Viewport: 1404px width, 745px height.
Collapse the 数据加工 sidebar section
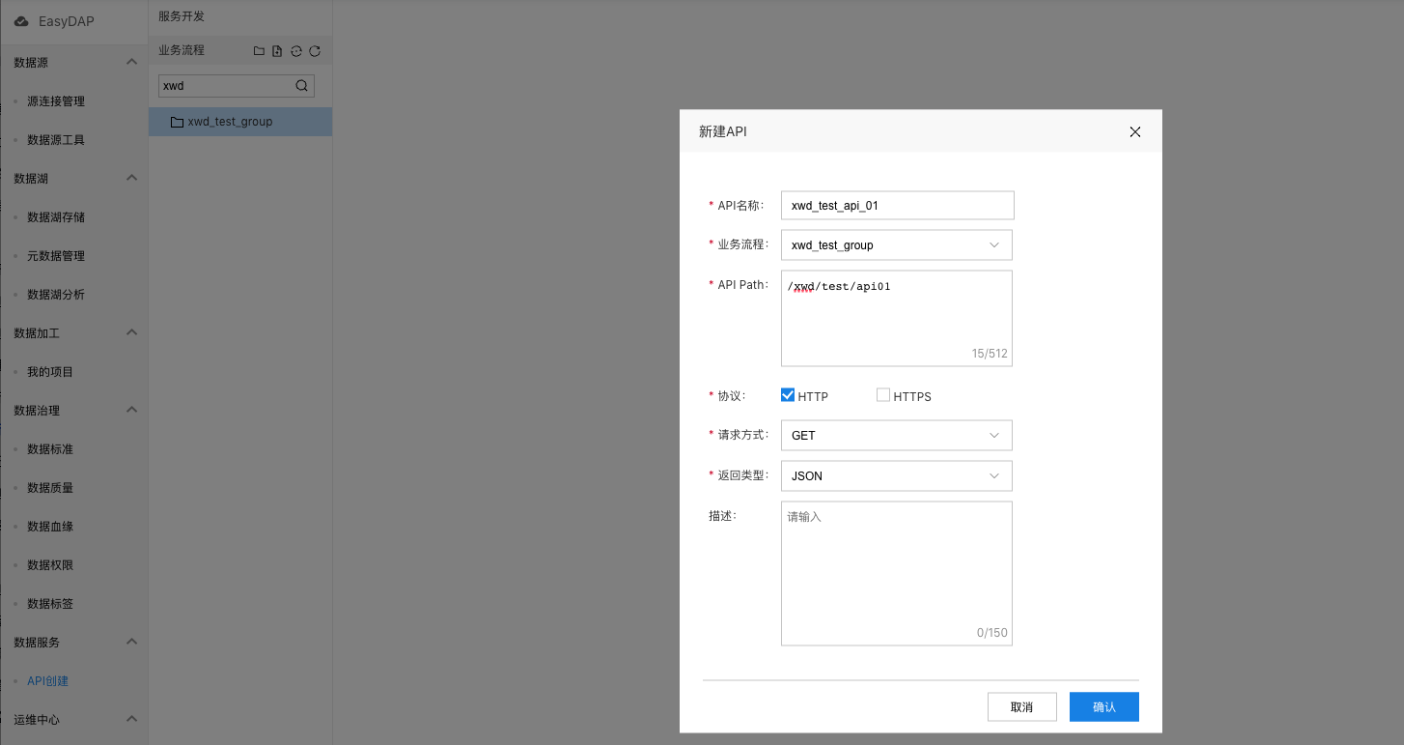tap(131, 332)
